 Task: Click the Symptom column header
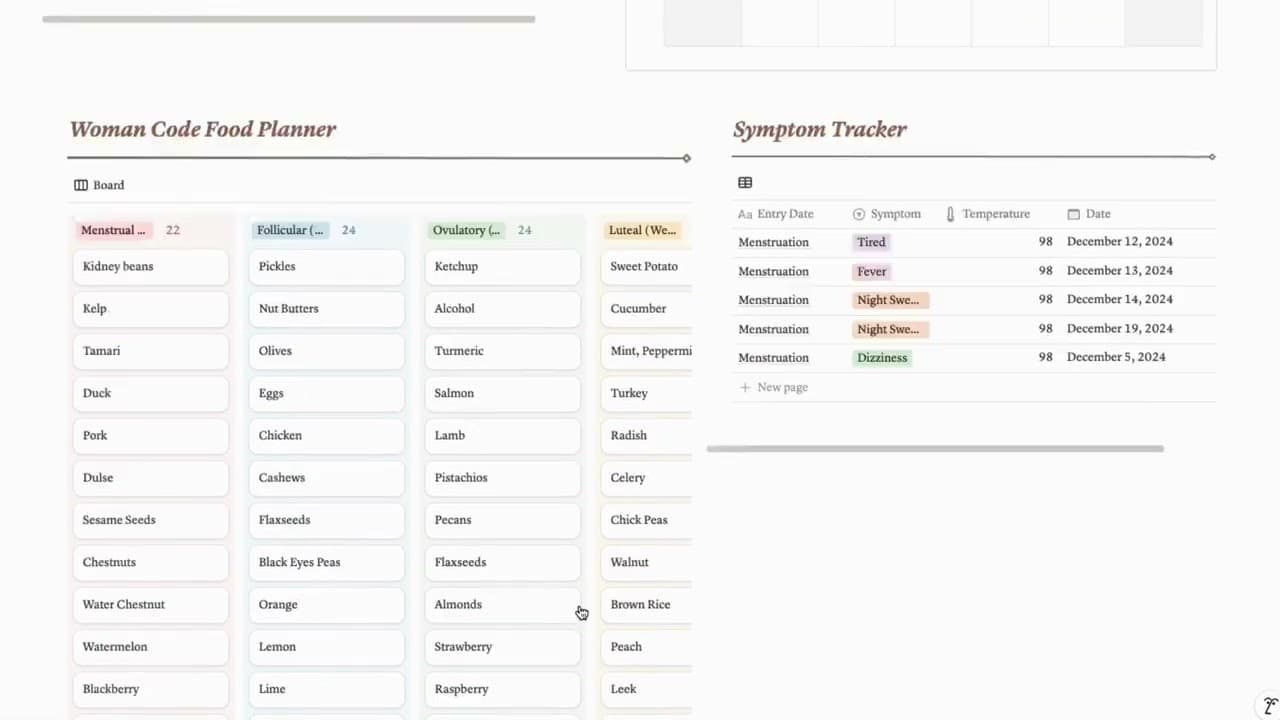[887, 214]
